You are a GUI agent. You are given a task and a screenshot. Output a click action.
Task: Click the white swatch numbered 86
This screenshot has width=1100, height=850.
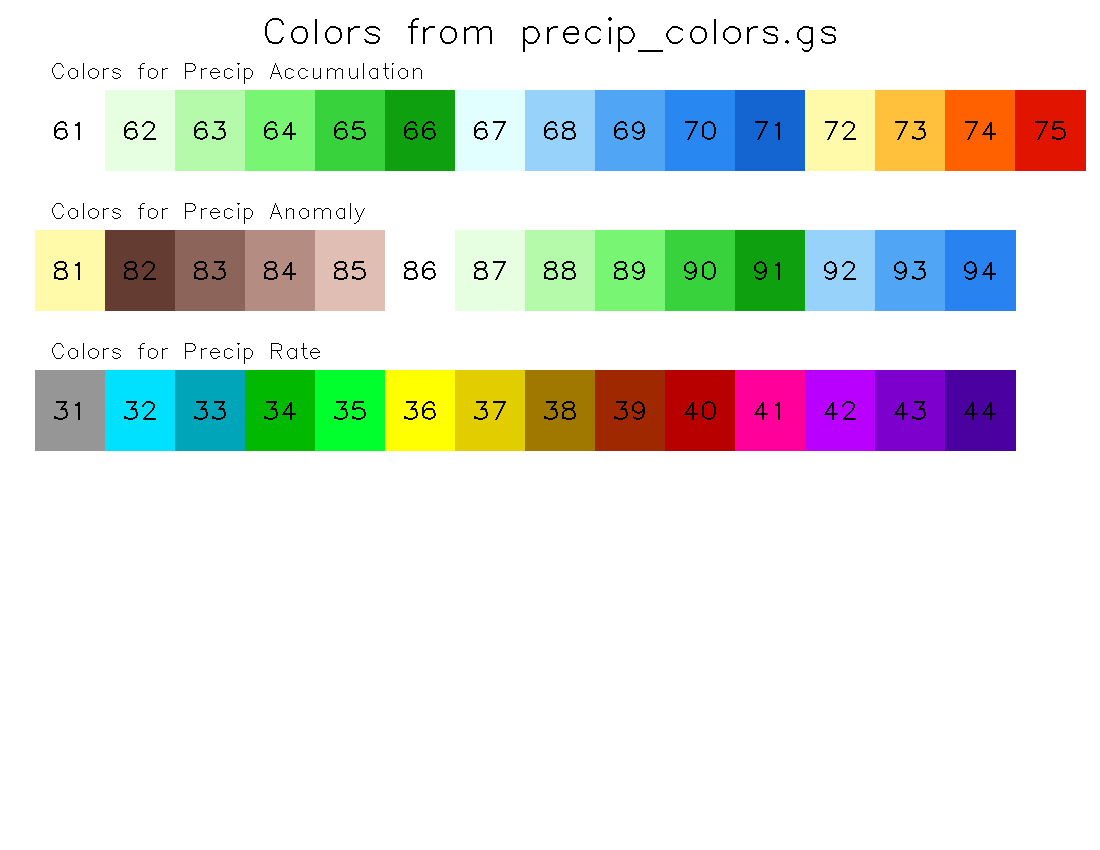(x=420, y=271)
